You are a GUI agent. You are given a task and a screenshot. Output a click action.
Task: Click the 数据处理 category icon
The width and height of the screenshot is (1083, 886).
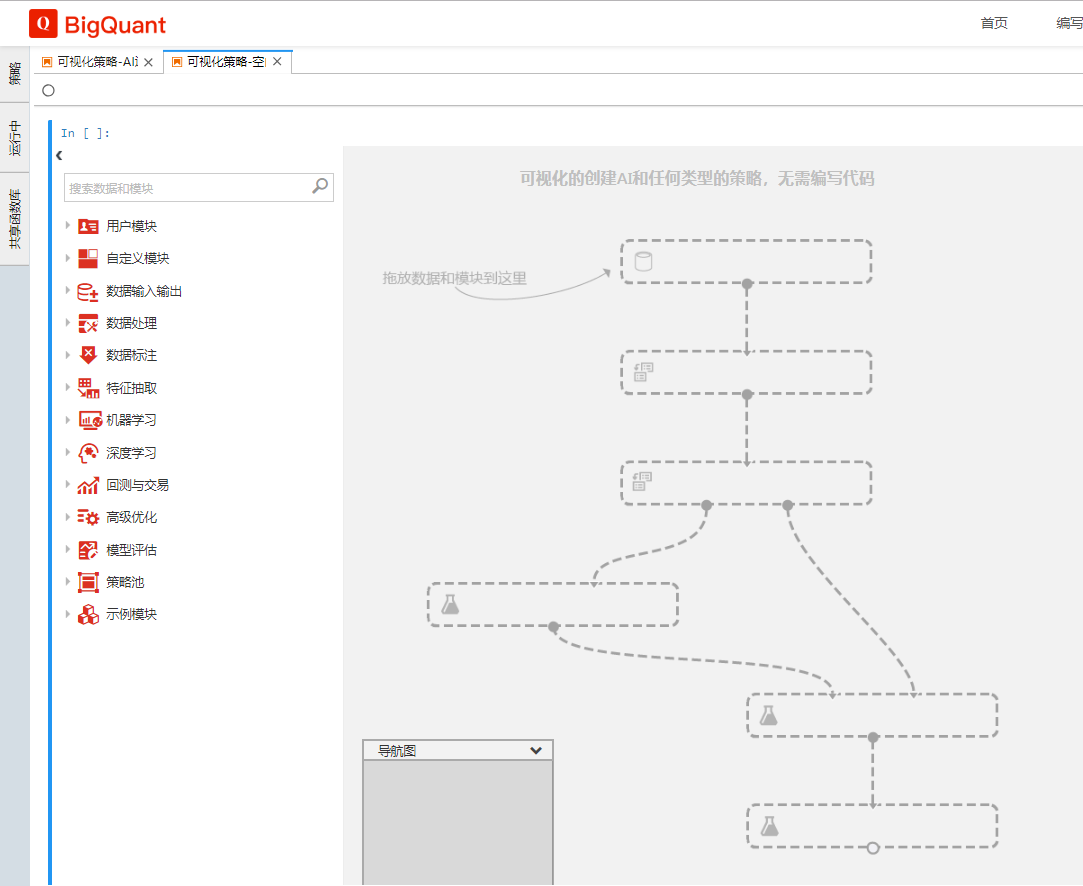[x=88, y=323]
